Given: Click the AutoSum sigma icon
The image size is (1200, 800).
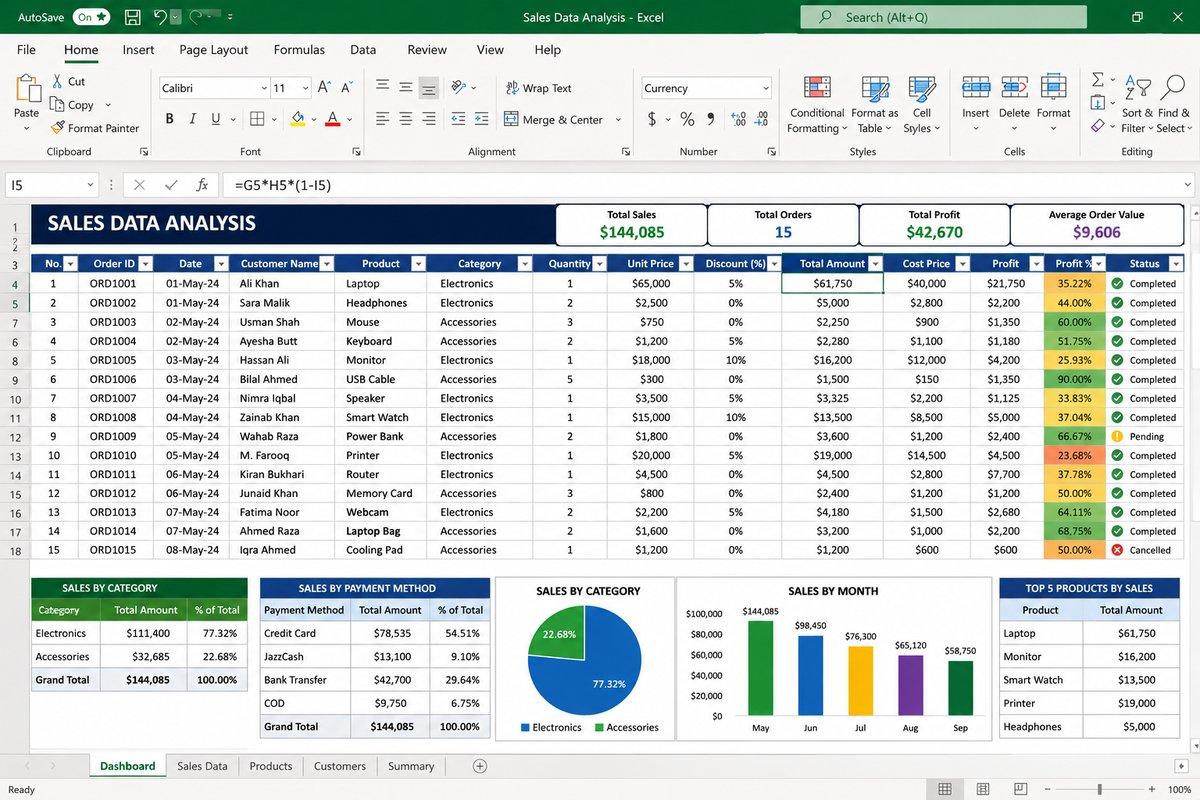Looking at the screenshot, I should 1098,80.
